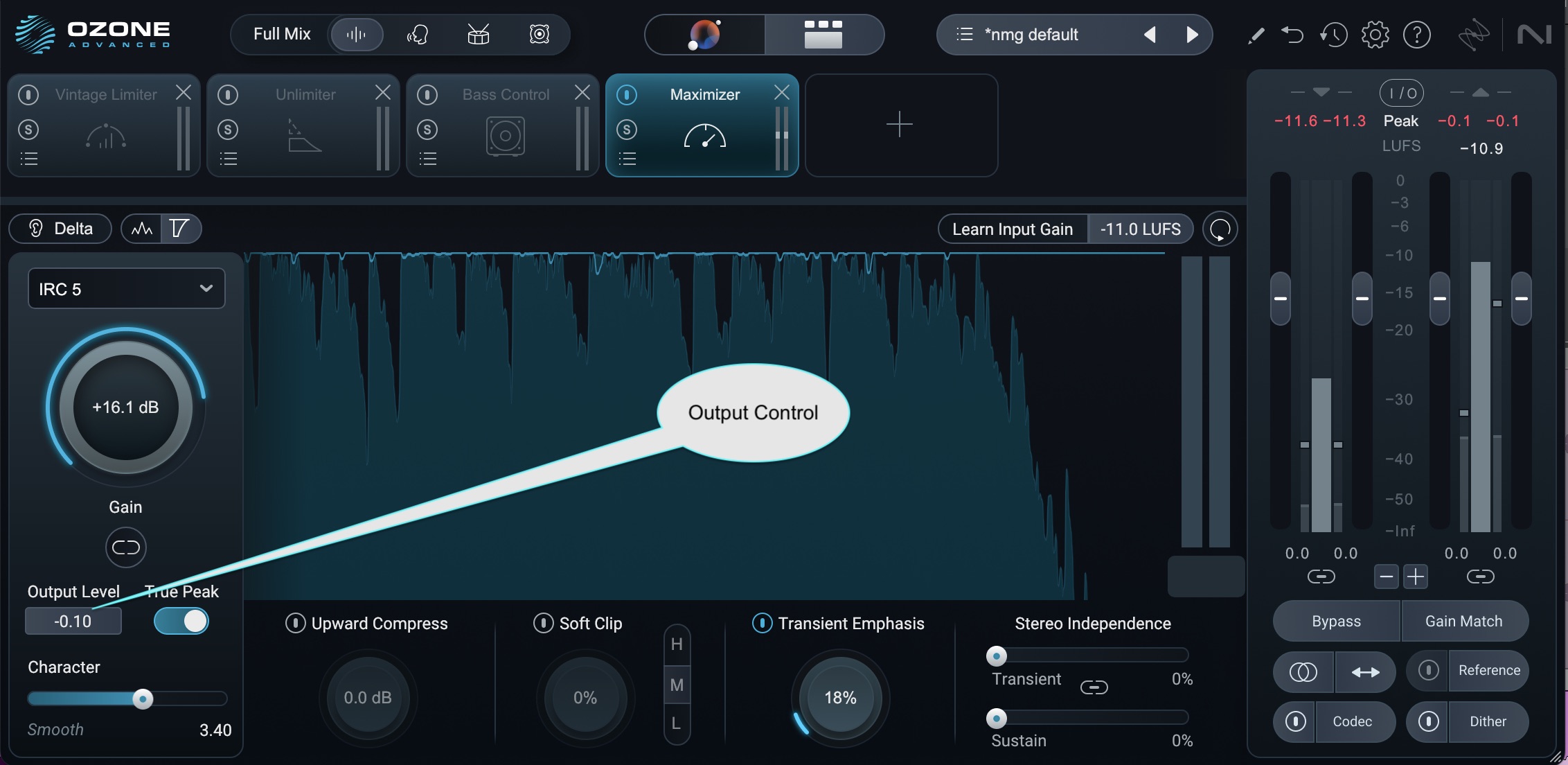Click the I/O meter toggle

tap(1402, 93)
